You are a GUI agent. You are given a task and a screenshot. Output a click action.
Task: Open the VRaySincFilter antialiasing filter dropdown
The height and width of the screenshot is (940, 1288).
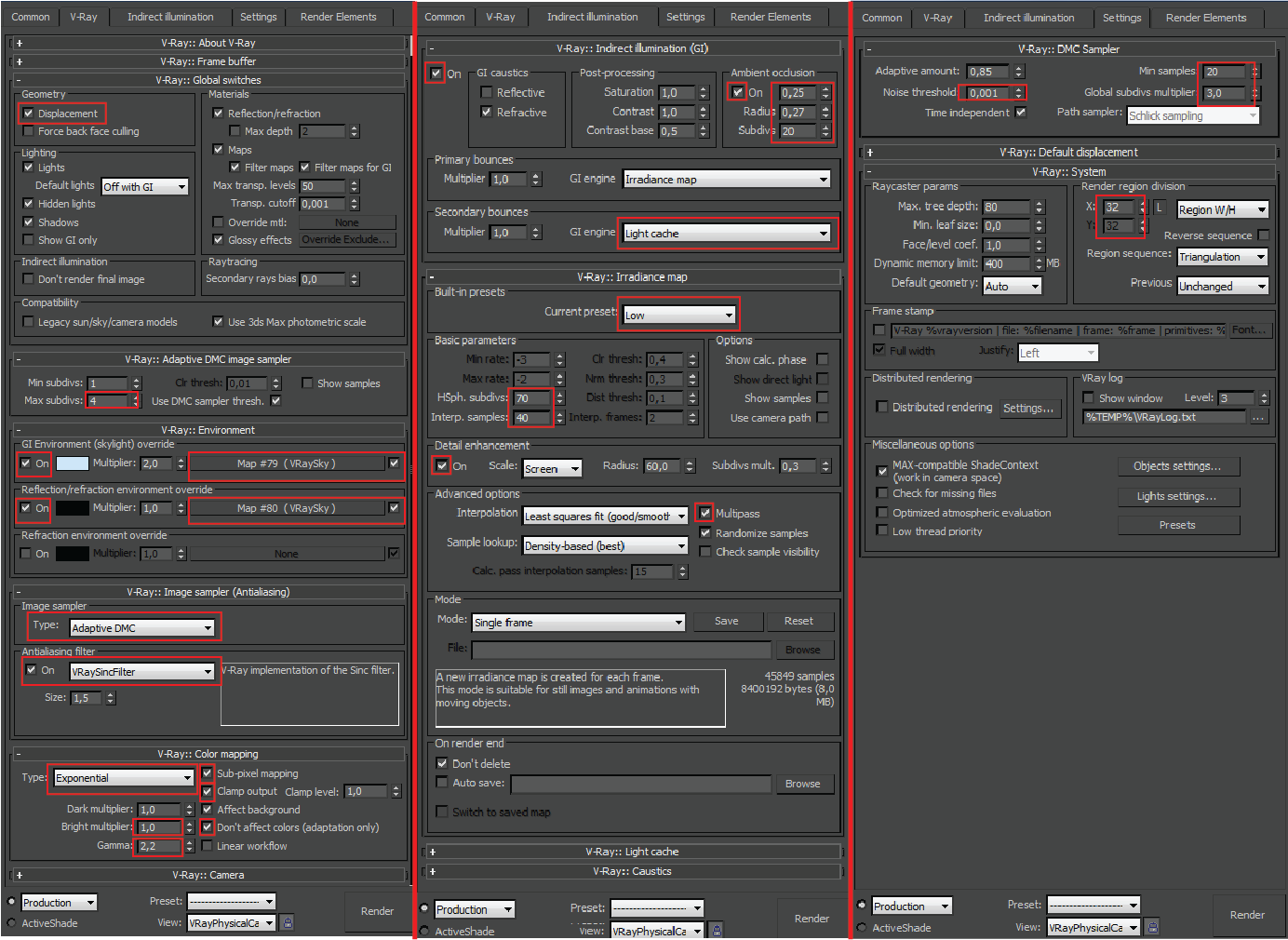coord(142,671)
